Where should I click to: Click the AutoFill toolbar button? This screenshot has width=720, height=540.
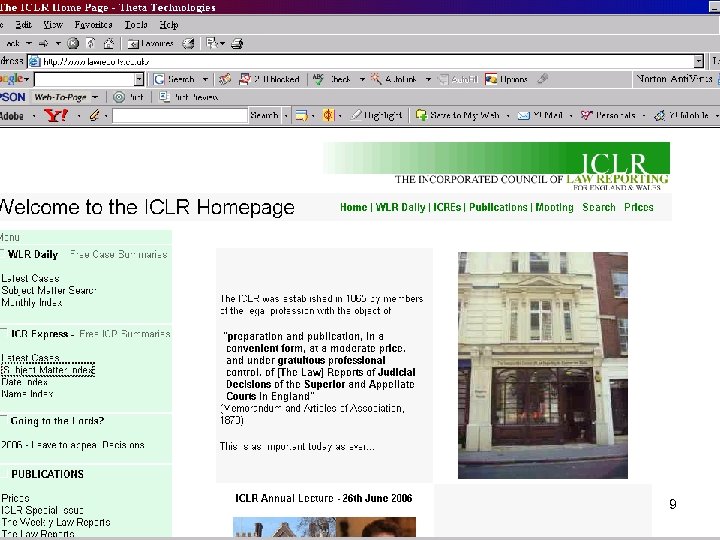pyautogui.click(x=458, y=79)
